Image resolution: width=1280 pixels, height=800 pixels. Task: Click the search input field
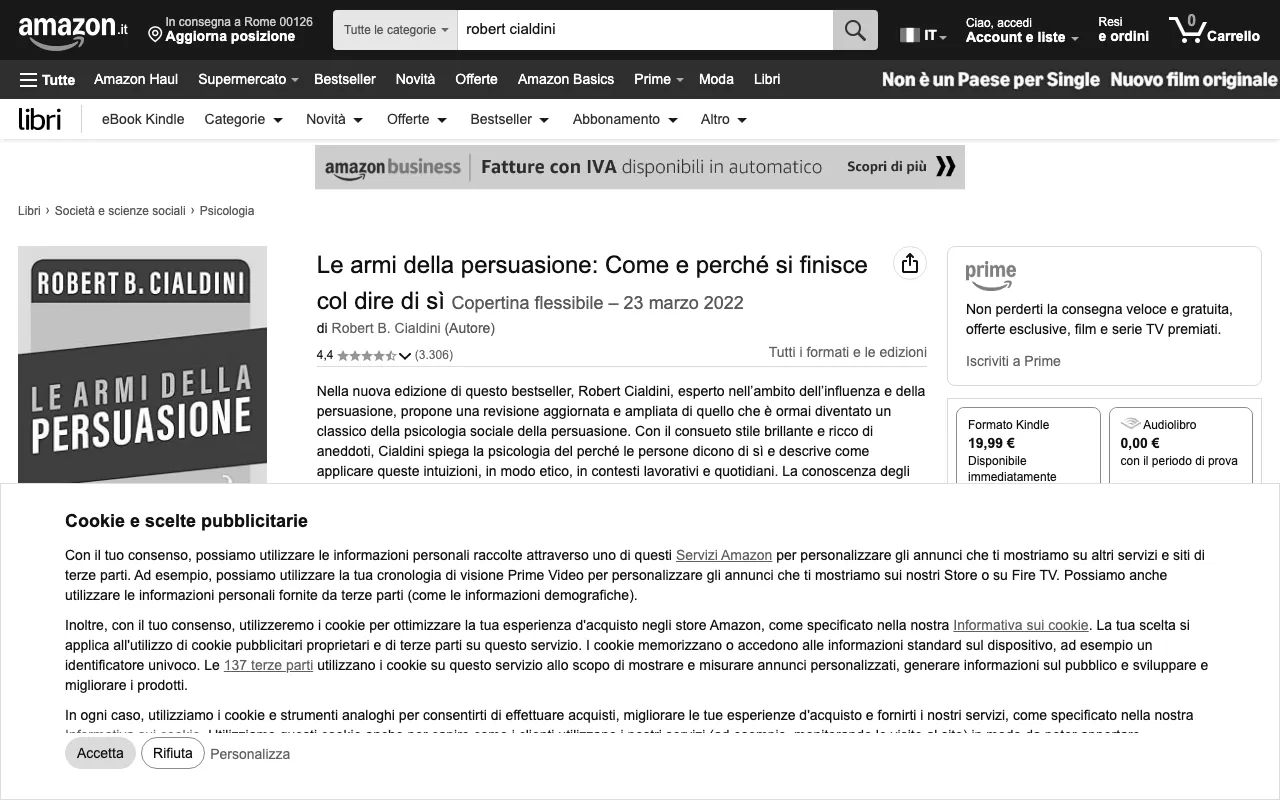pos(645,30)
